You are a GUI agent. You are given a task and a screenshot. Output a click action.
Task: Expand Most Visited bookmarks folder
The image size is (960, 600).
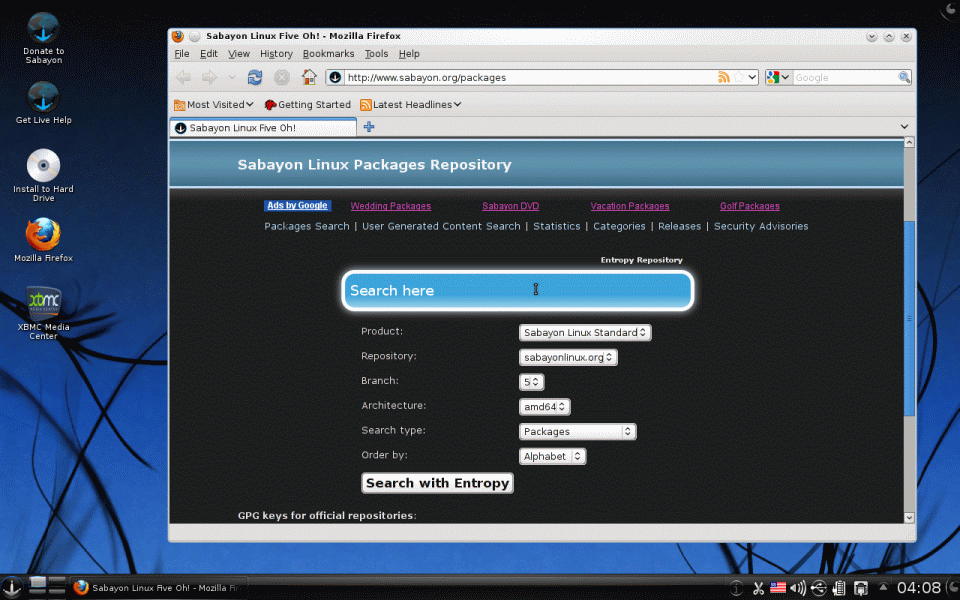(214, 105)
